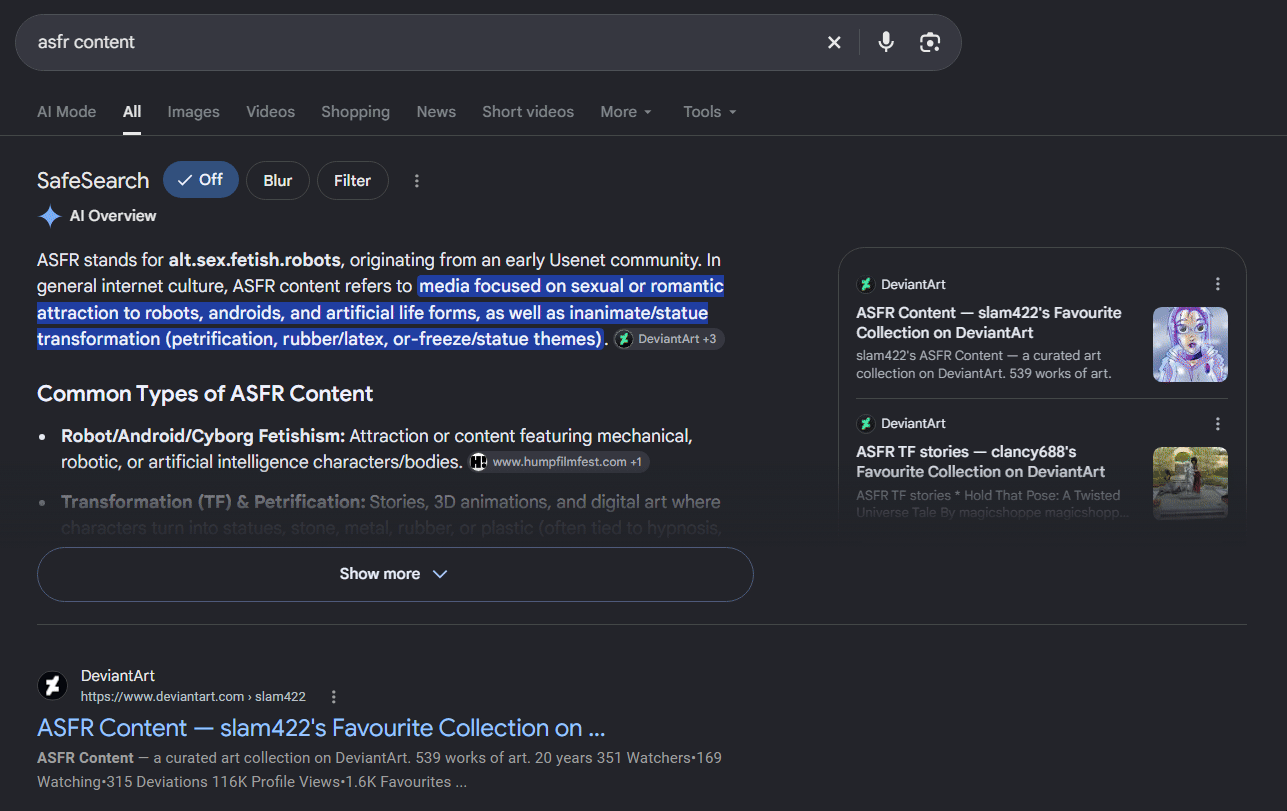Screen dimensions: 1287x811
Task: Select the All results tab
Action: pos(132,112)
